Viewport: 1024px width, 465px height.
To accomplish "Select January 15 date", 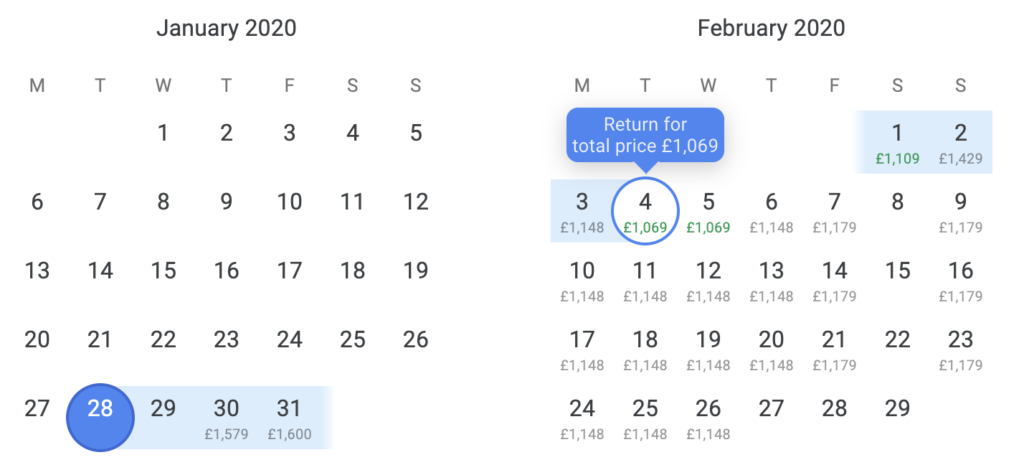I will pos(163,271).
